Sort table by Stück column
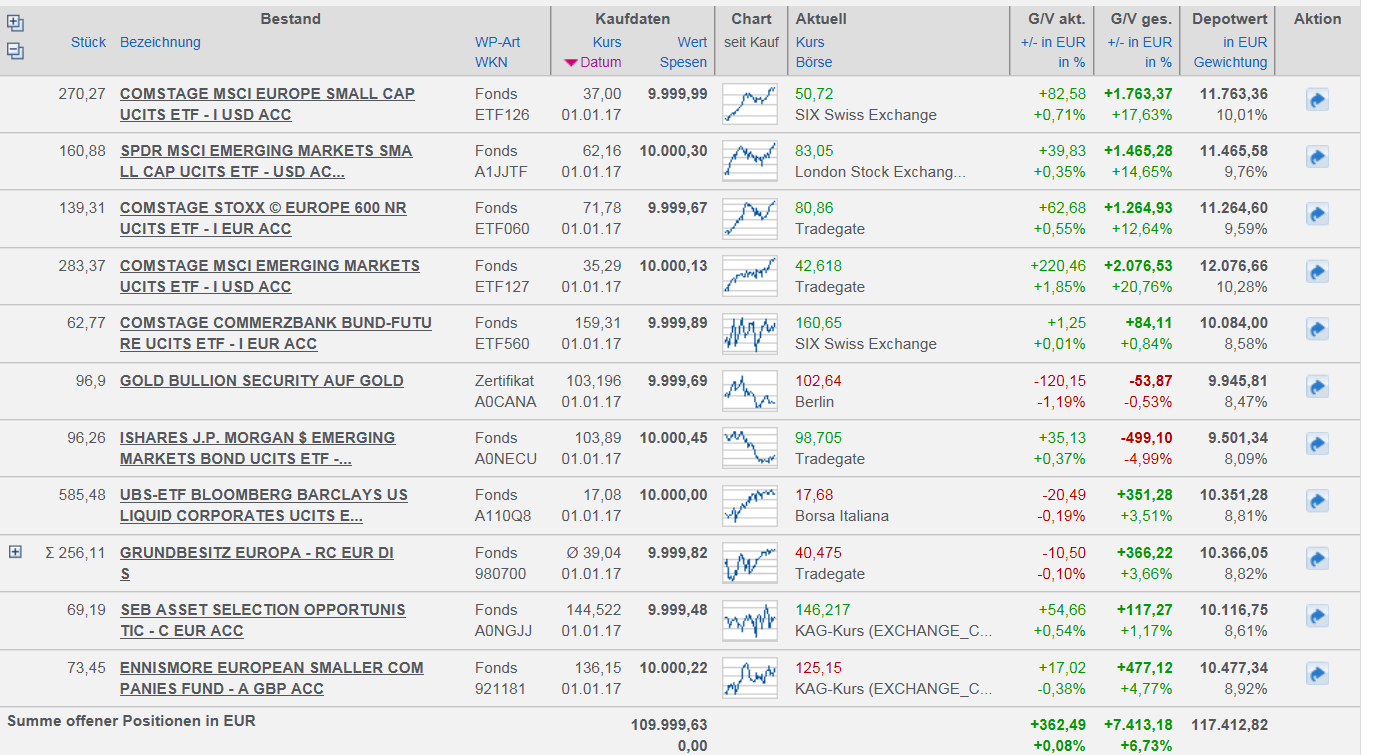 click(88, 42)
